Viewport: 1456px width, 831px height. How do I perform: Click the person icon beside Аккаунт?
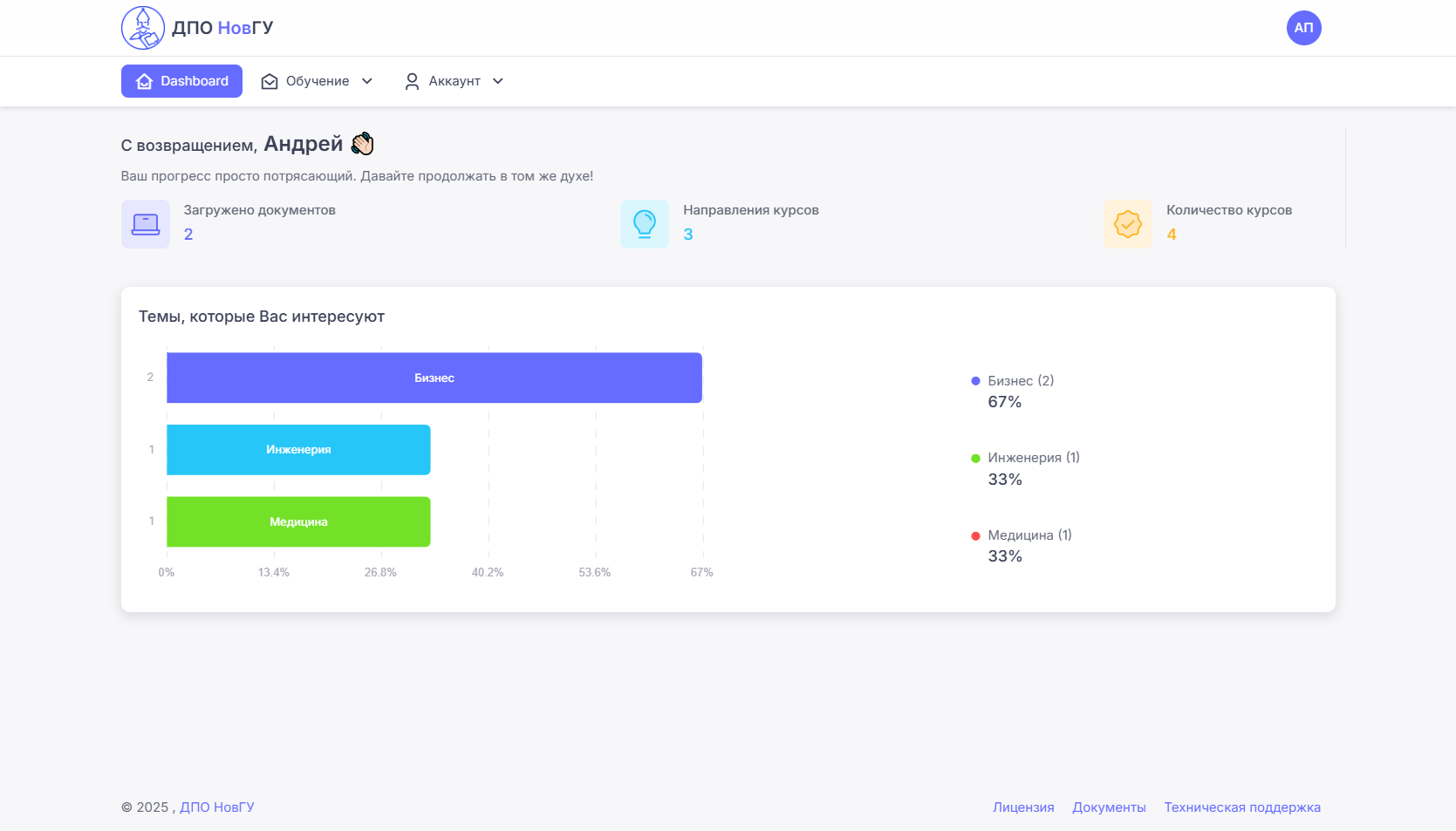412,81
